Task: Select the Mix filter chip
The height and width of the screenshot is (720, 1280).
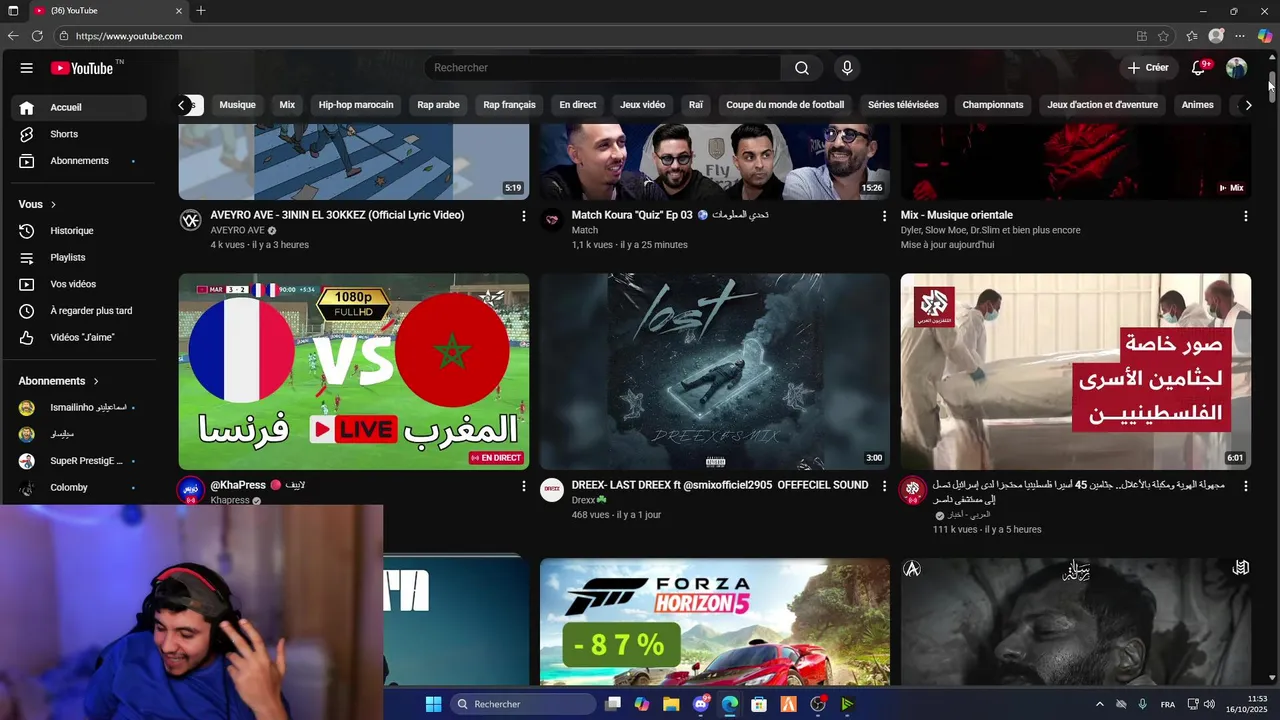Action: tap(287, 105)
